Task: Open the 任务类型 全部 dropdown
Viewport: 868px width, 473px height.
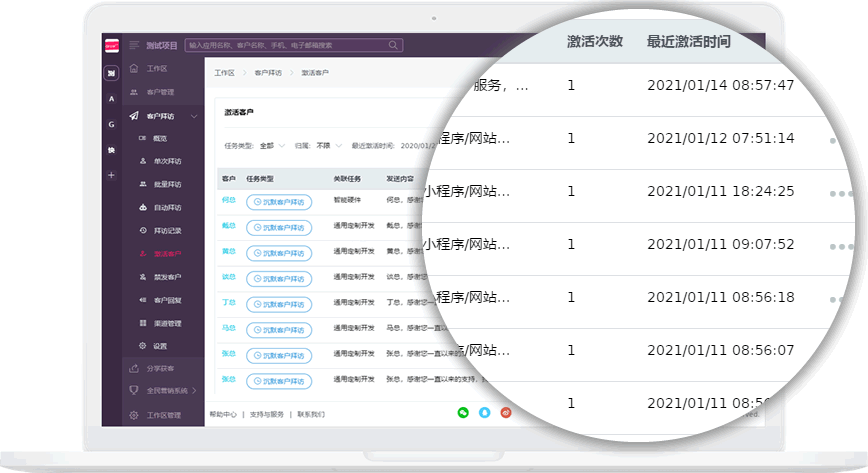Action: [x=272, y=145]
